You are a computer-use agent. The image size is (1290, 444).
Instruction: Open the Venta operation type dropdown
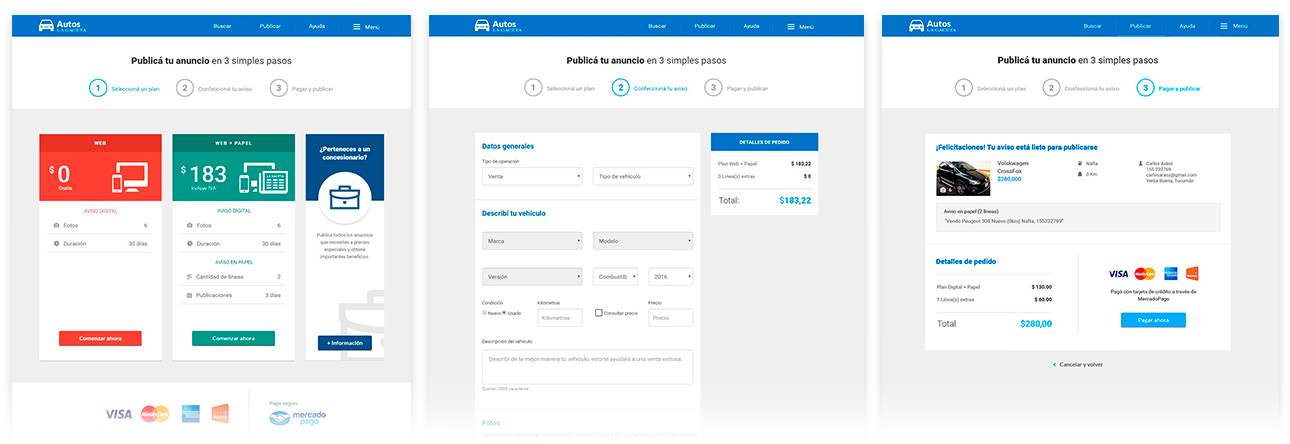coord(532,176)
